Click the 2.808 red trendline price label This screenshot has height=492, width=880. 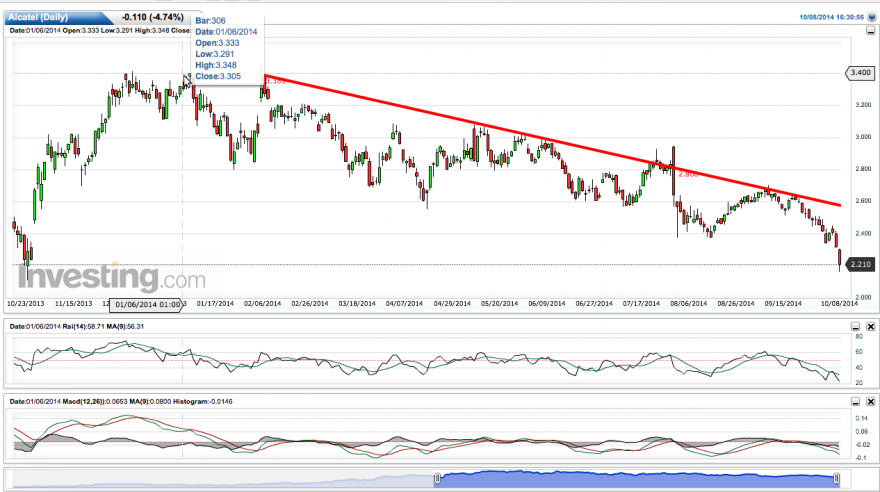tap(688, 174)
